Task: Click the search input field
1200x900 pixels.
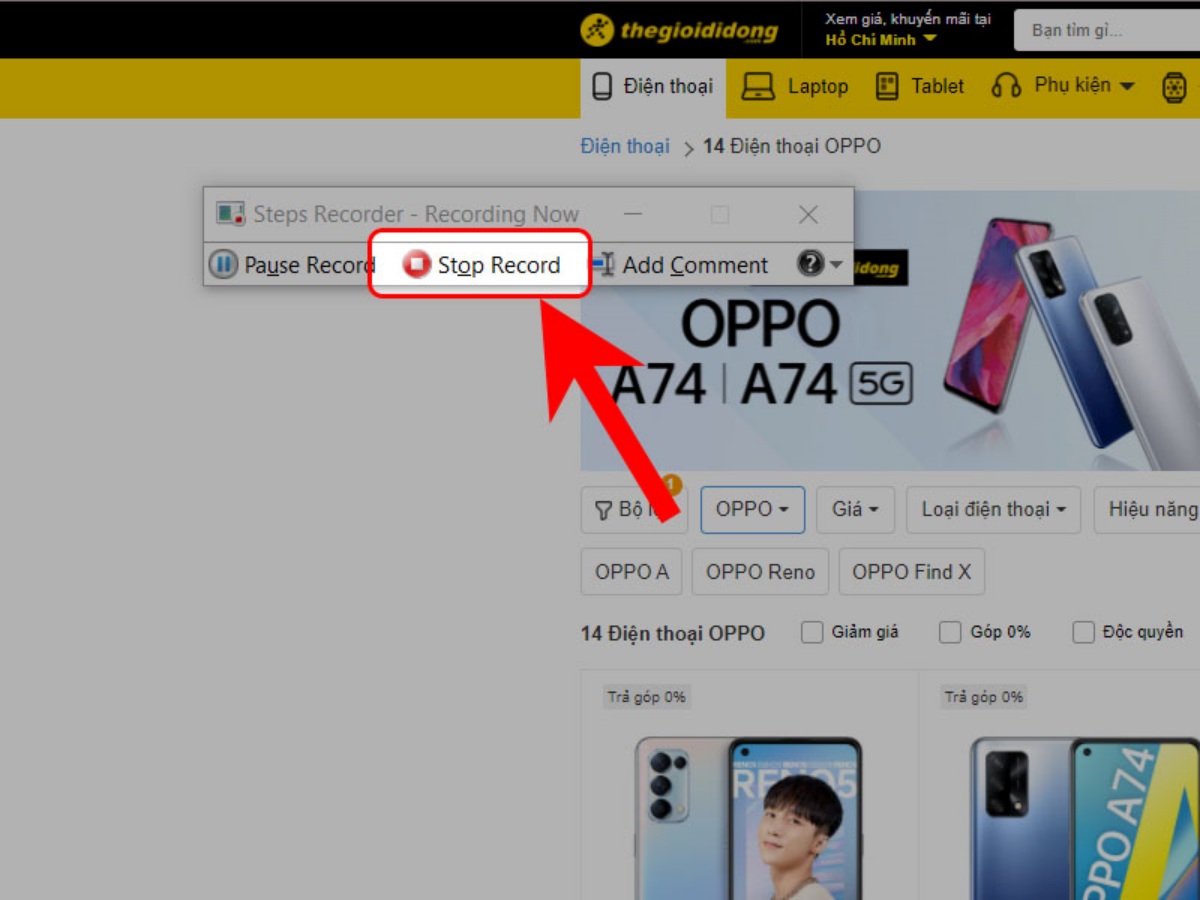Action: click(x=1105, y=31)
